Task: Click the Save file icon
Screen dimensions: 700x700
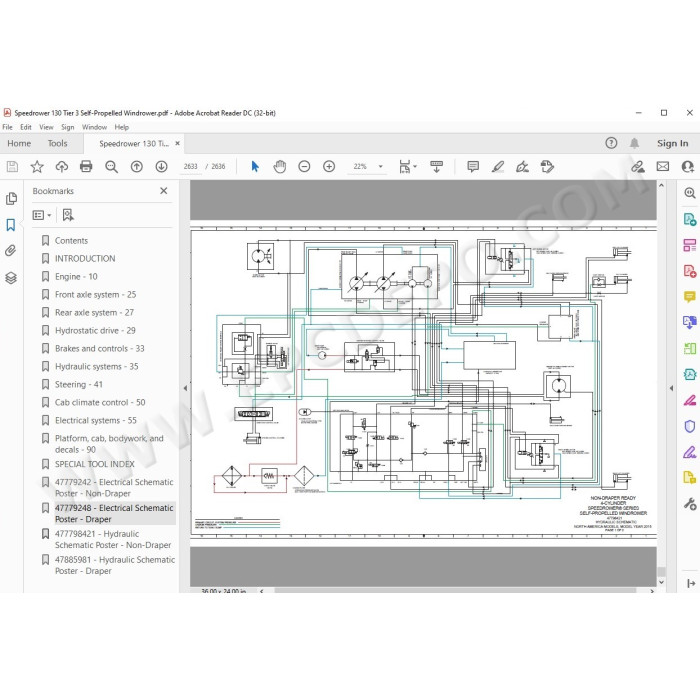Action: 12,167
